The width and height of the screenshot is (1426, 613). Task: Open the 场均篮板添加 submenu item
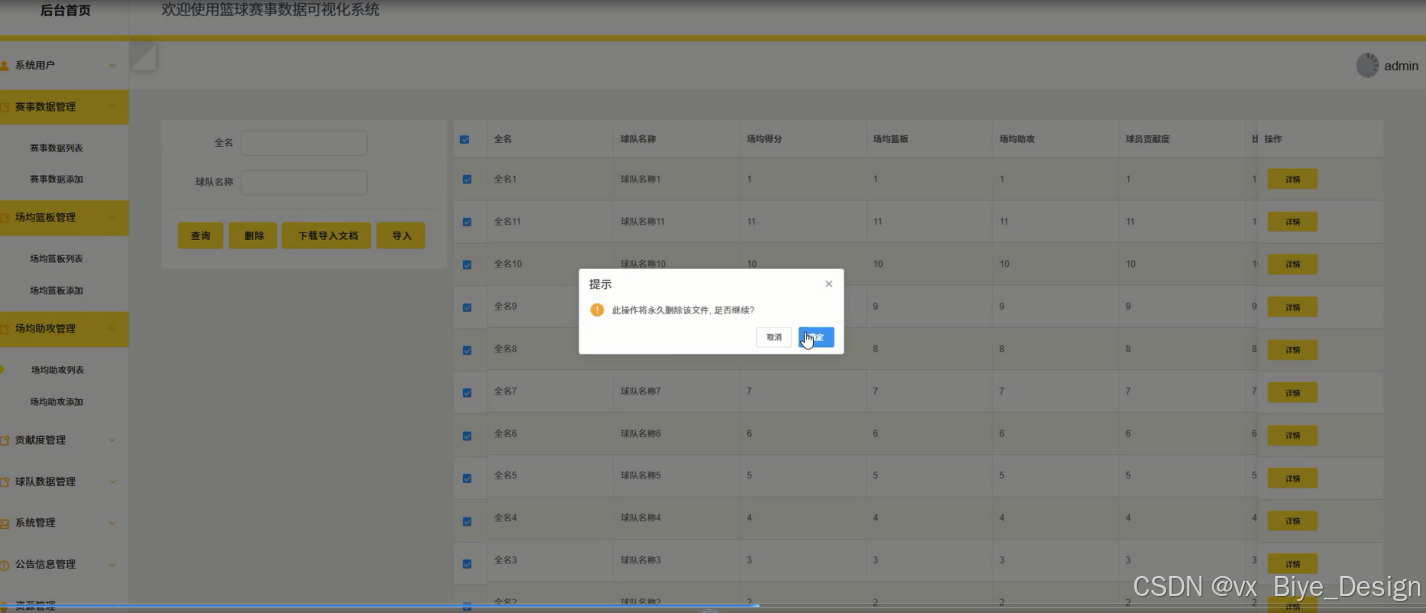56,290
